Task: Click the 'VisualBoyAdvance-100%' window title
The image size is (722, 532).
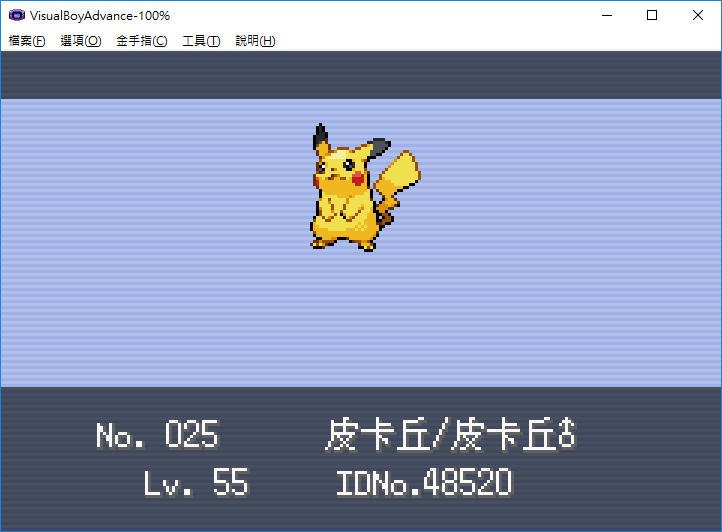Action: click(x=100, y=16)
